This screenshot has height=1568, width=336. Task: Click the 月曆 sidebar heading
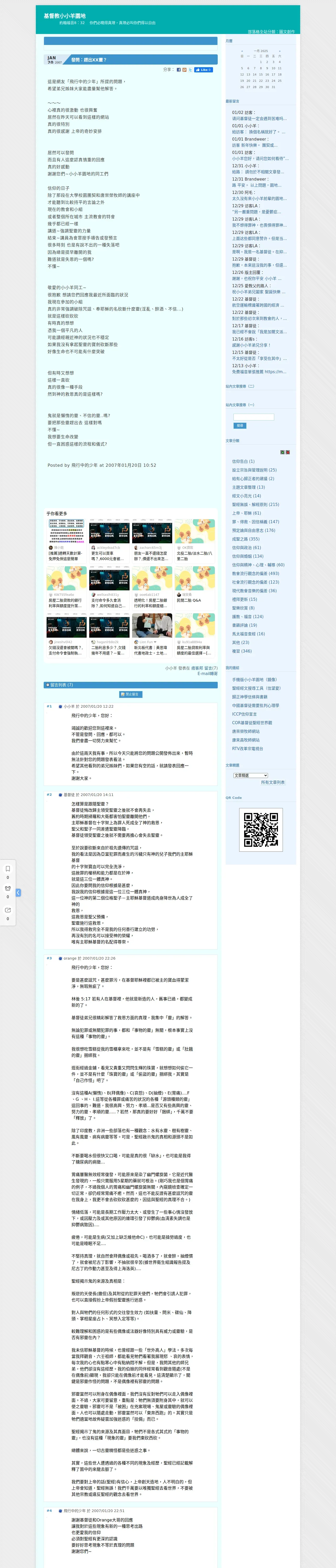coord(229,41)
